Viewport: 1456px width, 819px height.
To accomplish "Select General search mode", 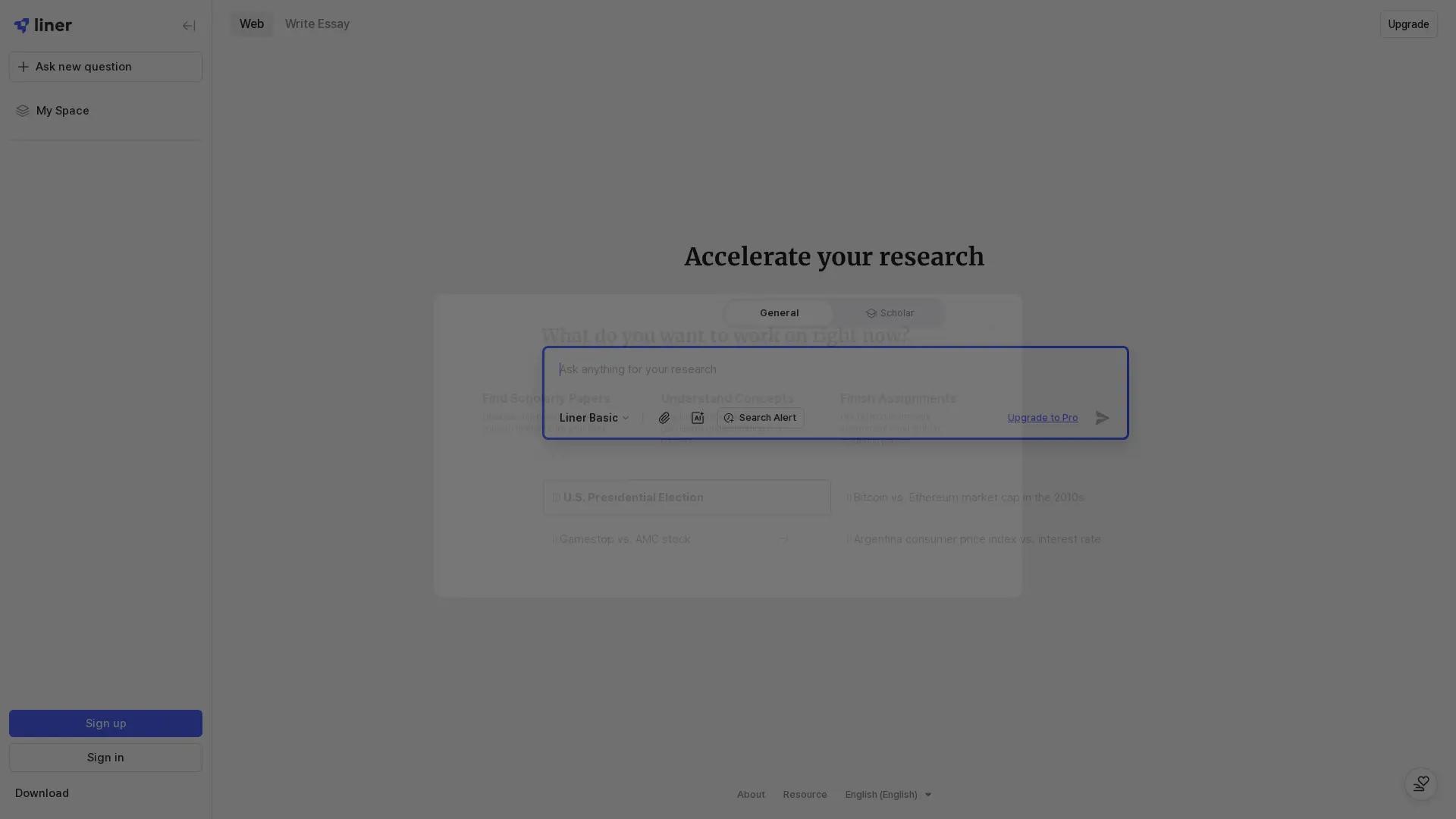I will coord(779,312).
